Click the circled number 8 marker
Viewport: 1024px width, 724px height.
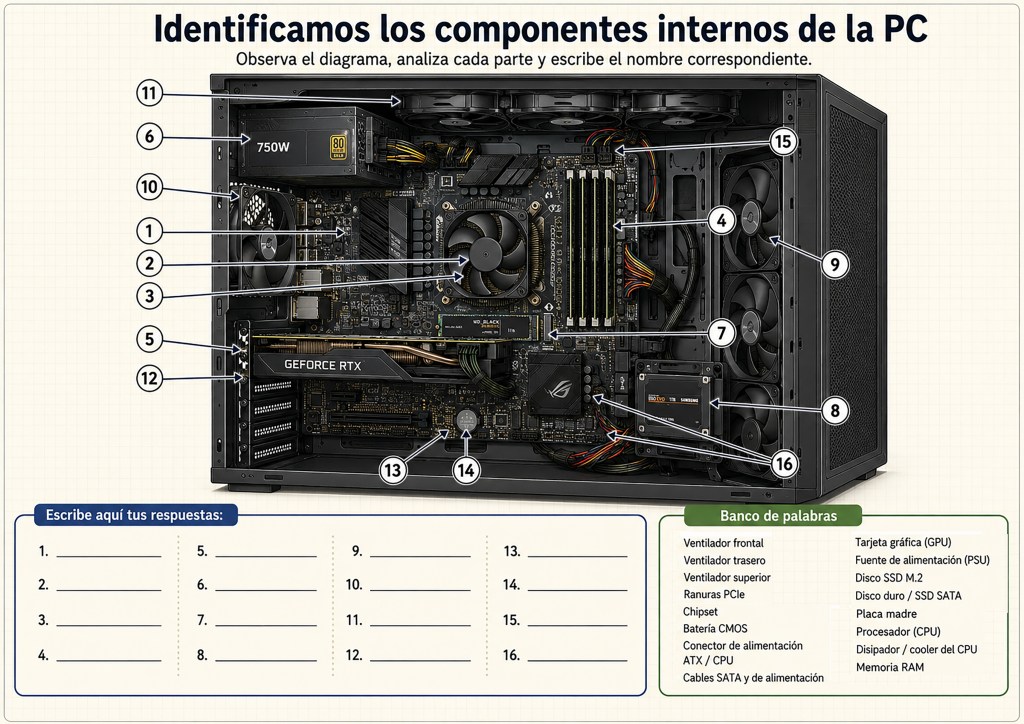pos(835,411)
